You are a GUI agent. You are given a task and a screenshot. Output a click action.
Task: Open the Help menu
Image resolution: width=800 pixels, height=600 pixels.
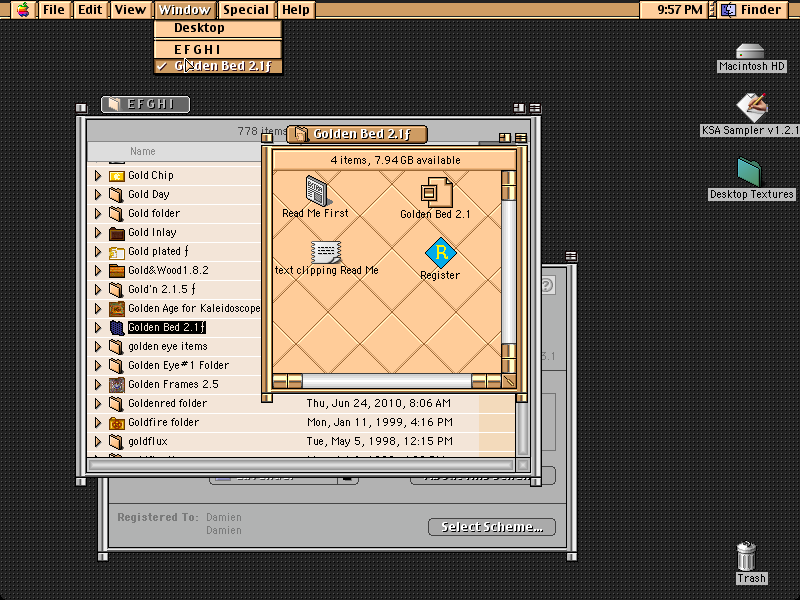pyautogui.click(x=296, y=10)
